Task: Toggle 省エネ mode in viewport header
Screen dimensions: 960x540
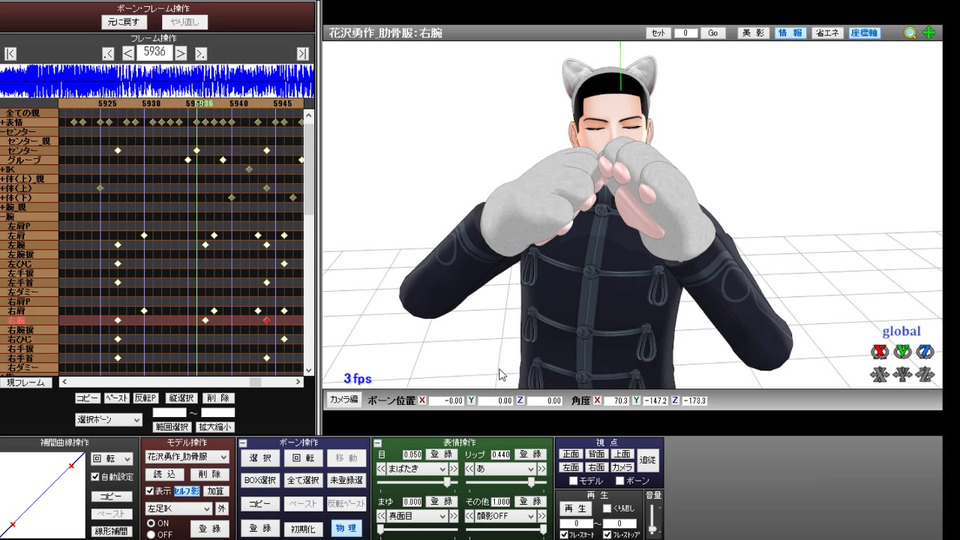Action: click(827, 33)
